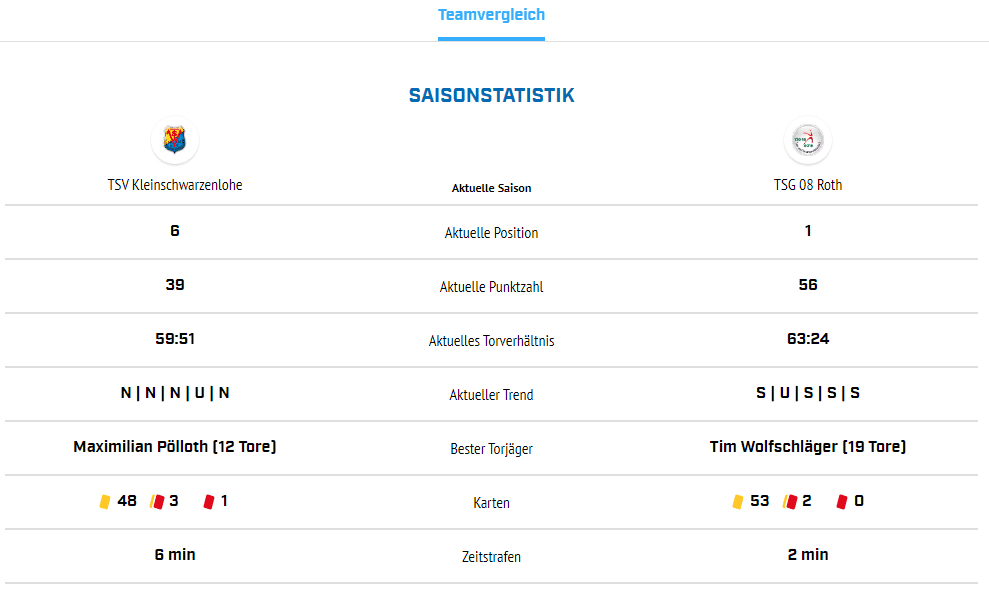Click Kleinschwarzenlohe's yellow-red card icon
989x606 pixels.
click(157, 502)
